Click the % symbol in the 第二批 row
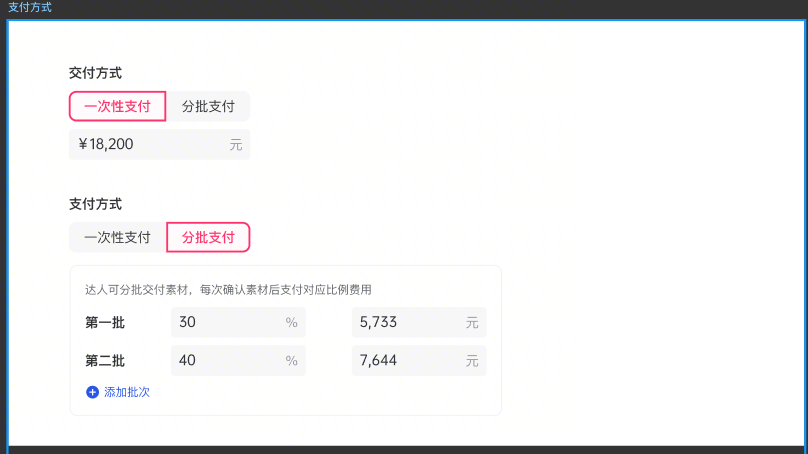 (292, 361)
